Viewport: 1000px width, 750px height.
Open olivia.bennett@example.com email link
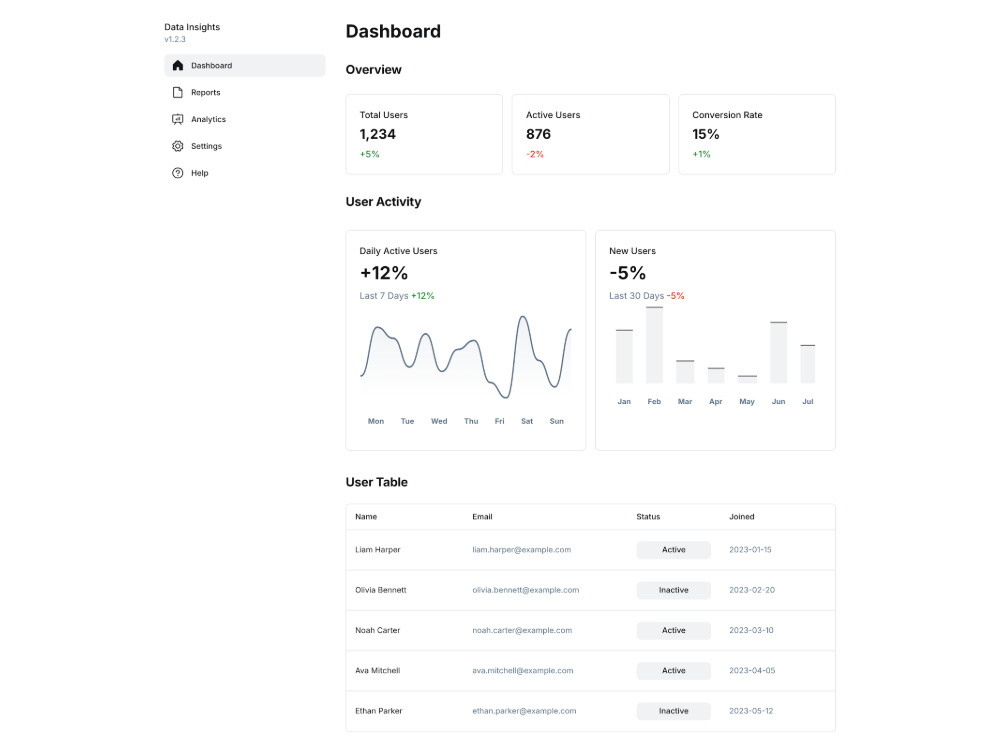(x=526, y=591)
